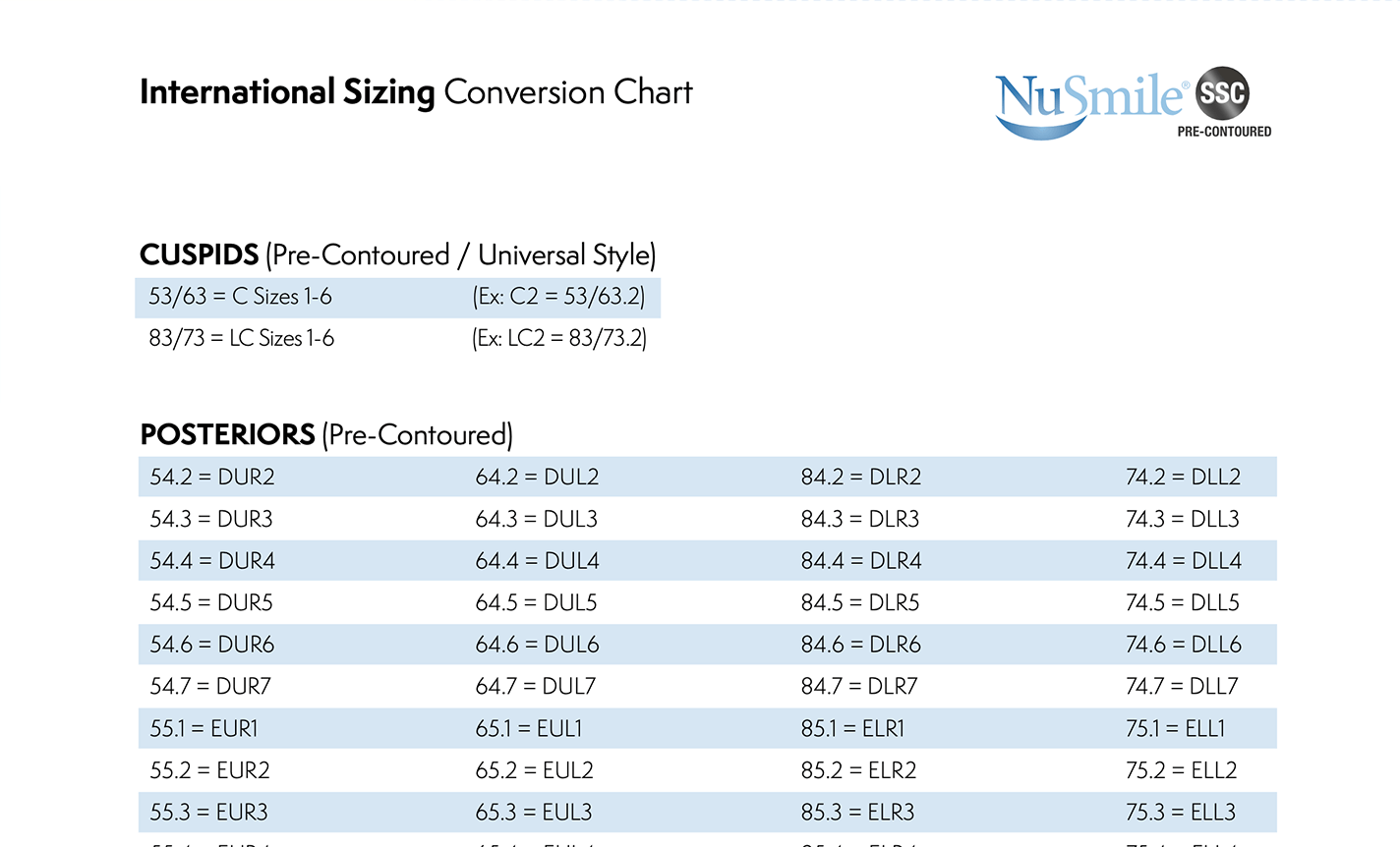Screen dimensions: 1400x847
Task: Select the 55.3 = EUR3 cell
Action: [x=208, y=813]
